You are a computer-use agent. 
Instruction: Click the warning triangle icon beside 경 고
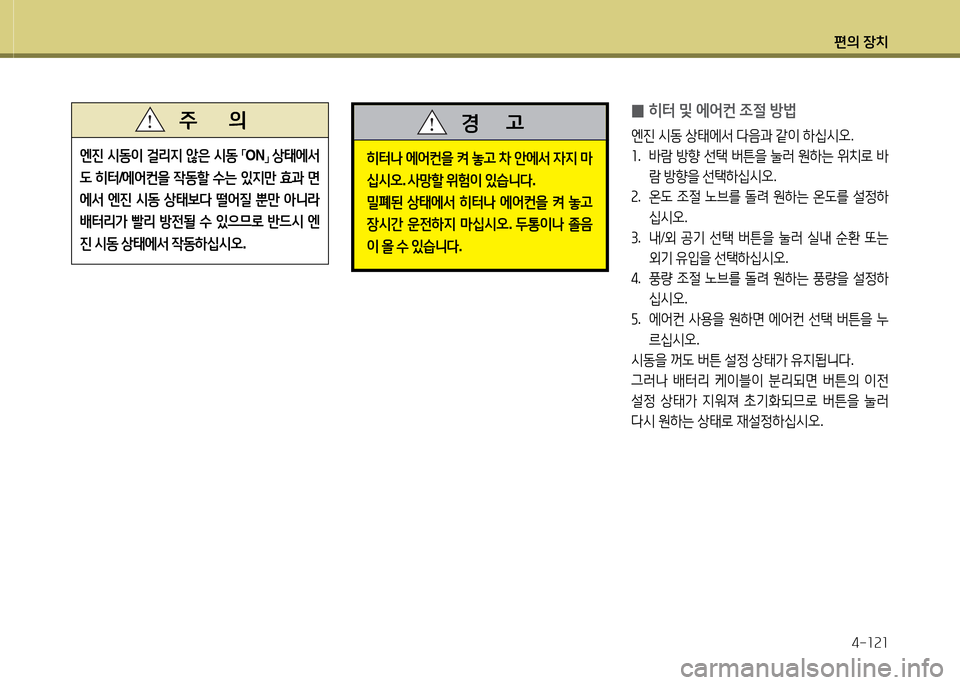[x=432, y=122]
